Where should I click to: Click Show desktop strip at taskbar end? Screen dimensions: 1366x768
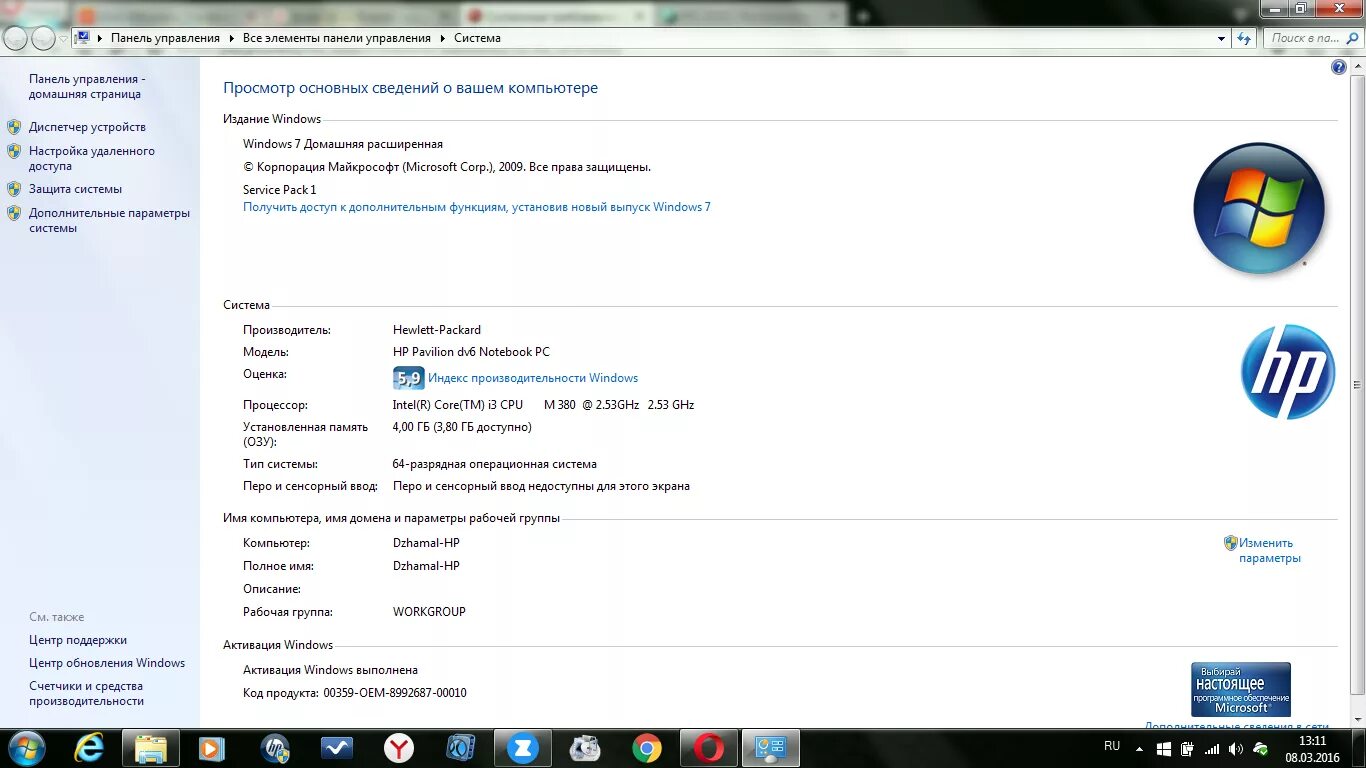pos(1358,748)
